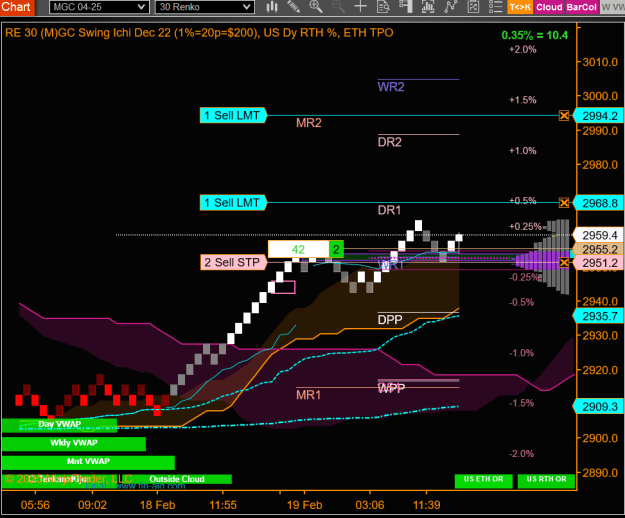The width and height of the screenshot is (625, 518).
Task: Click the 18 Feb time axis label
Action: point(157,505)
